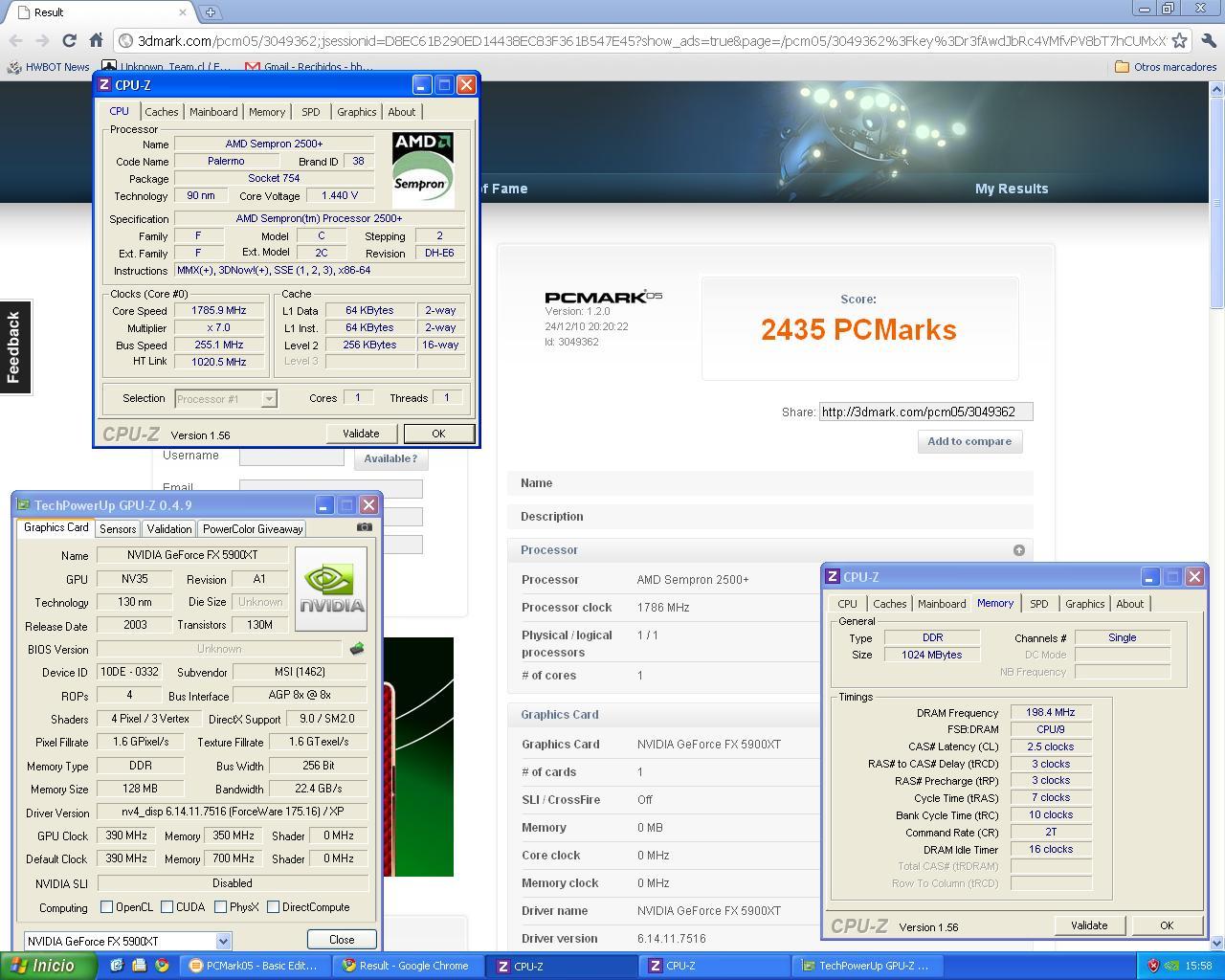Click the second quick launch icon
The image size is (1225, 980).
[139, 966]
